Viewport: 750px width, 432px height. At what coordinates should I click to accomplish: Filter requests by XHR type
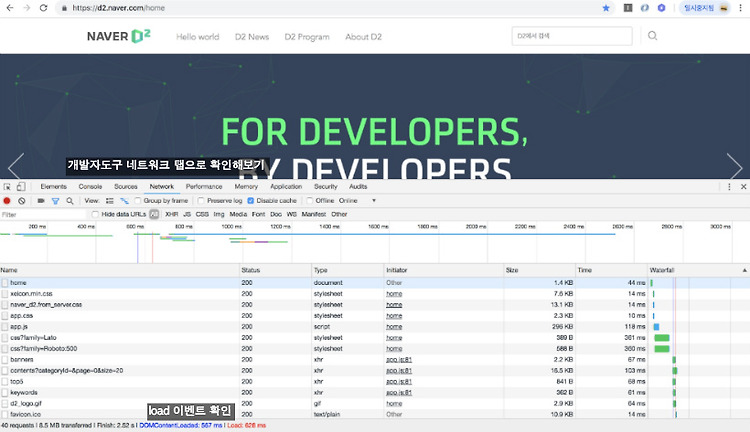tap(172, 214)
